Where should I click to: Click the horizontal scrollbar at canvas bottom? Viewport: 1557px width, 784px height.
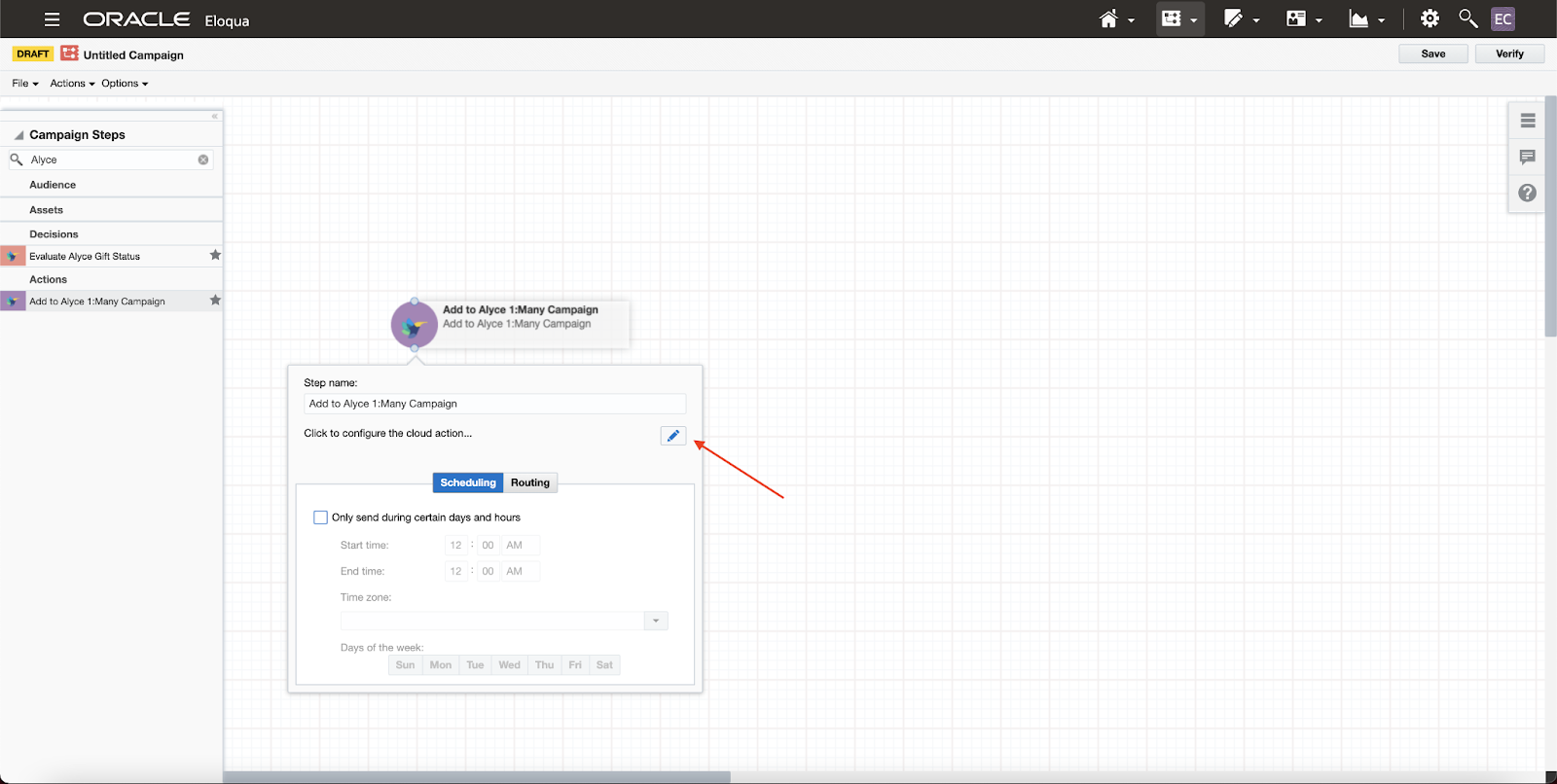pos(477,777)
